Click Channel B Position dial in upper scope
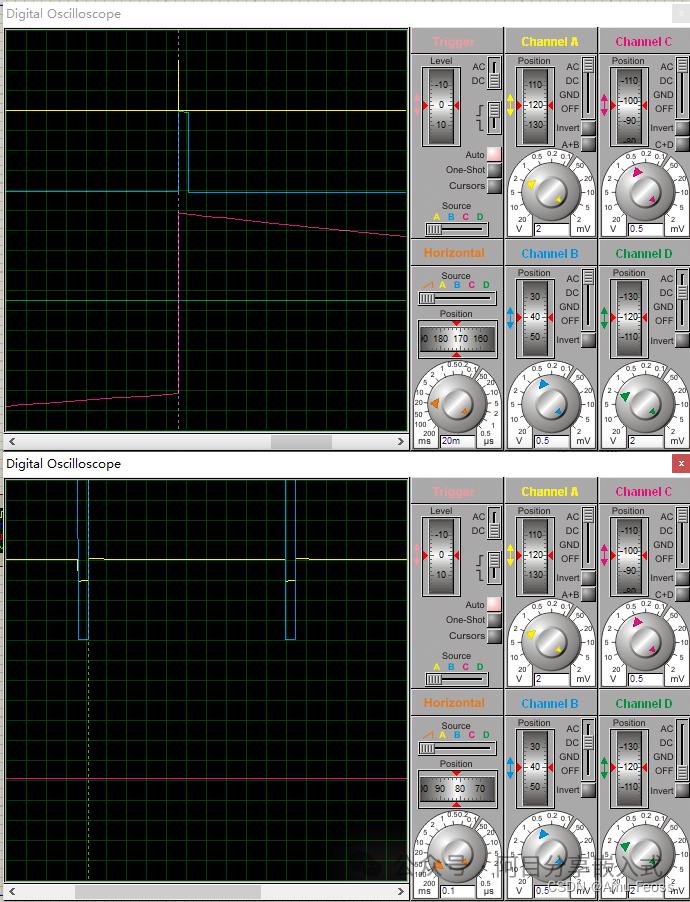690x902 pixels. pyautogui.click(x=535, y=318)
